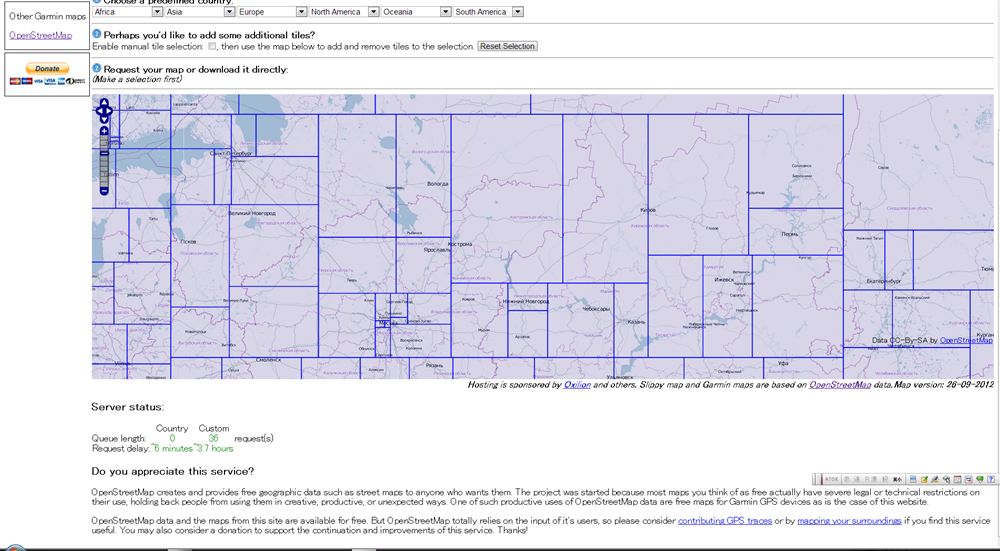The image size is (1000, 551).
Task: Click the 'Великий Новгород' label on the map
Action: 252,213
